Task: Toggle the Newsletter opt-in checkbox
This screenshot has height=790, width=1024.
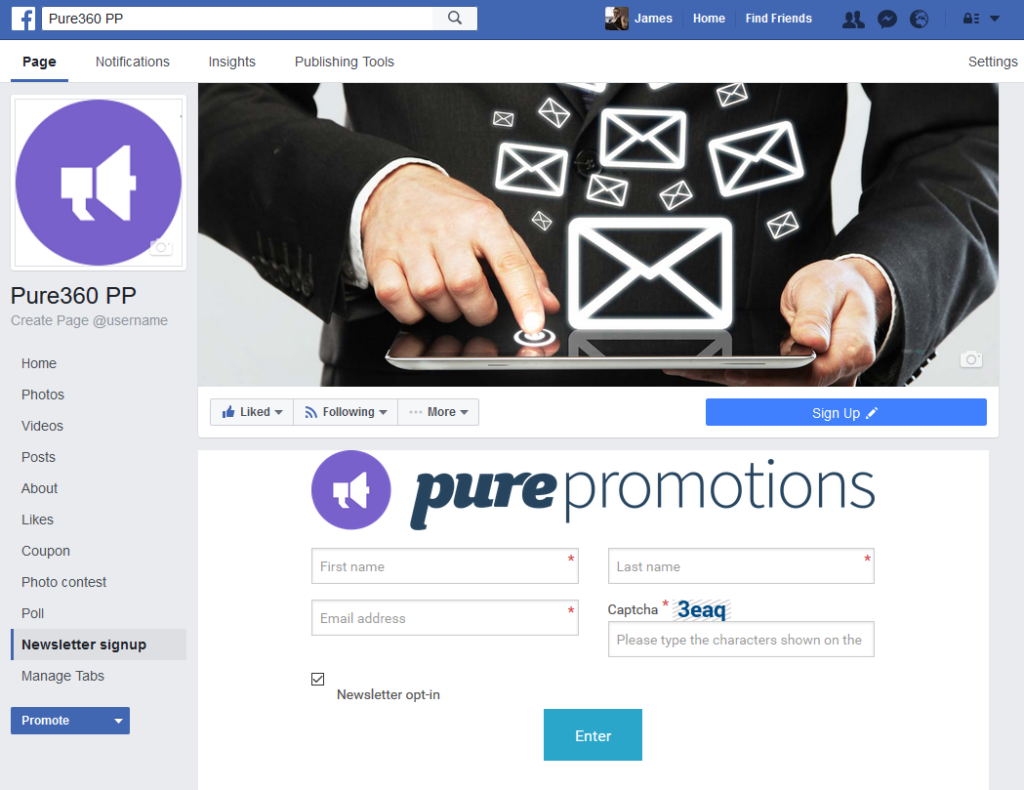Action: coord(317,679)
